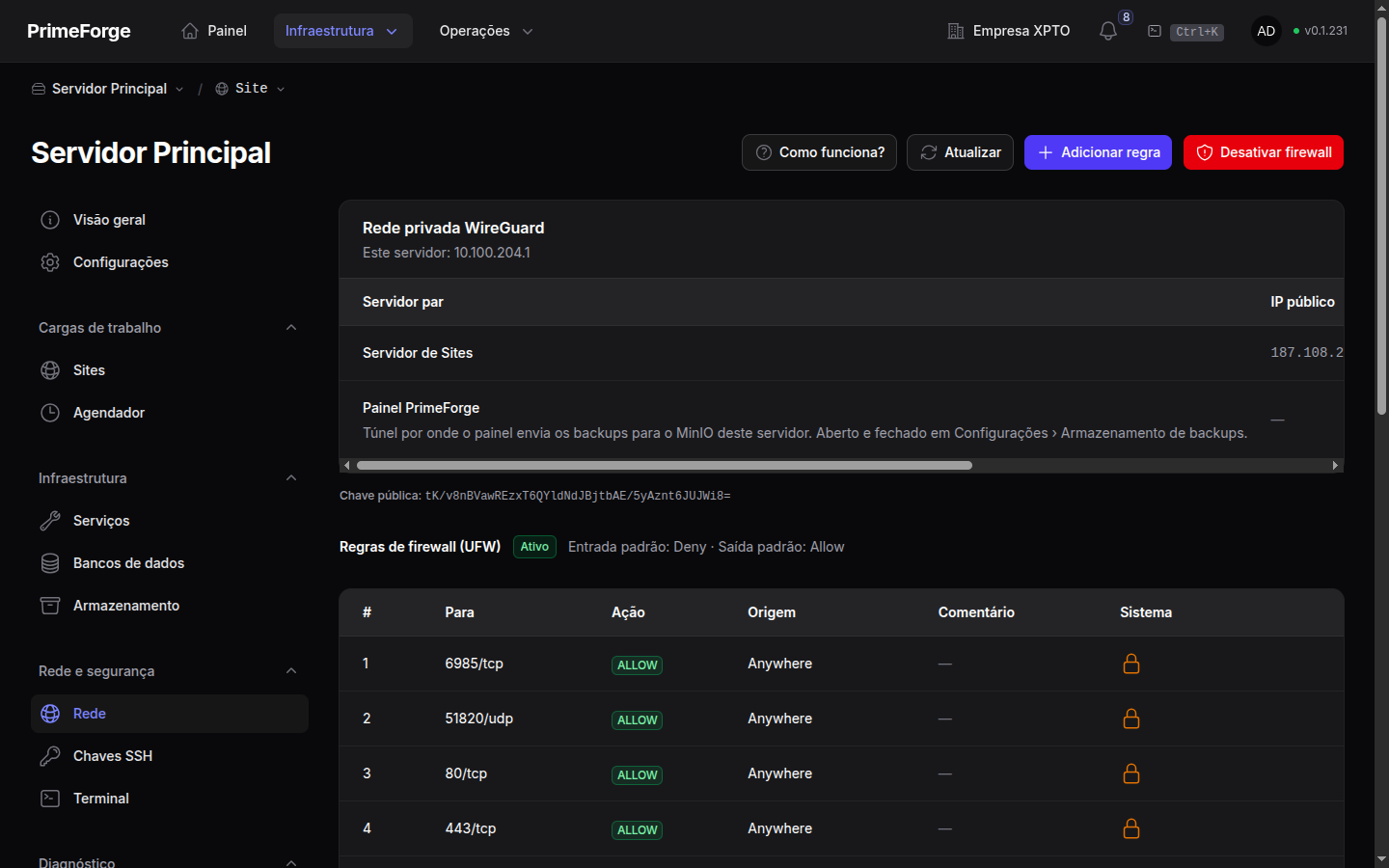Open Chaves SSH page
The width and height of the screenshot is (1389, 868).
click(170, 756)
